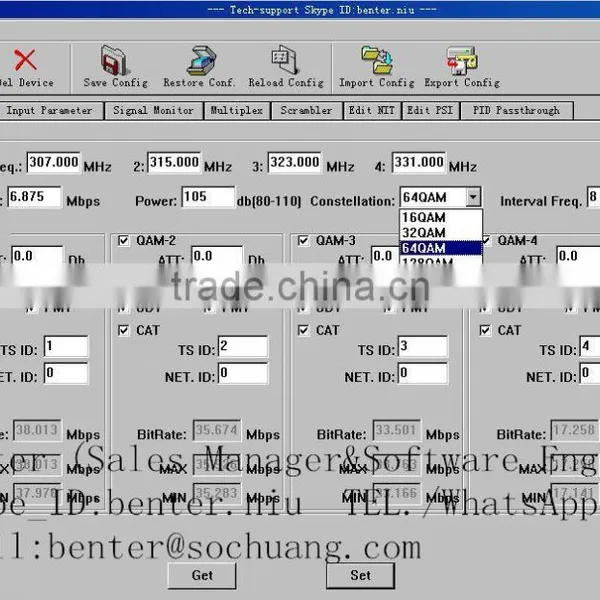600x600 pixels.
Task: Click the Save Config floppy disk icon
Action: point(114,60)
